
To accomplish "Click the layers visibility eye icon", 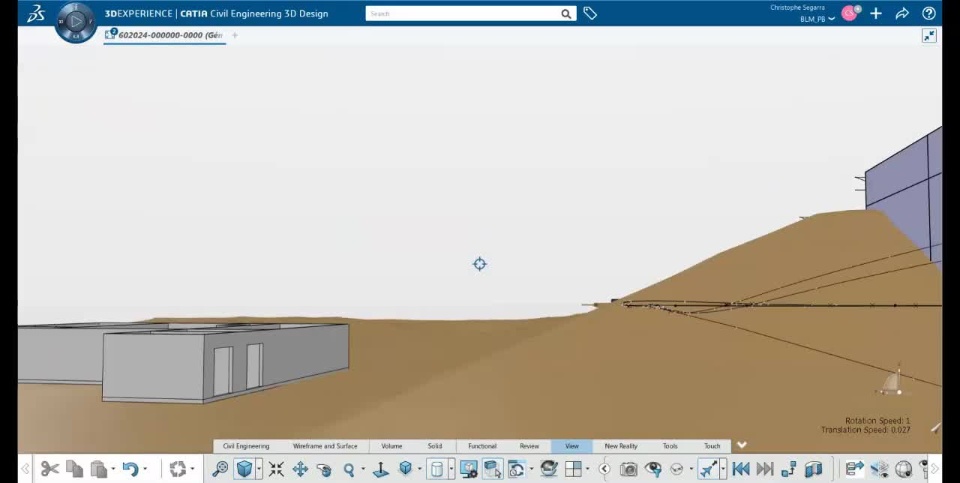I will click(x=879, y=470).
